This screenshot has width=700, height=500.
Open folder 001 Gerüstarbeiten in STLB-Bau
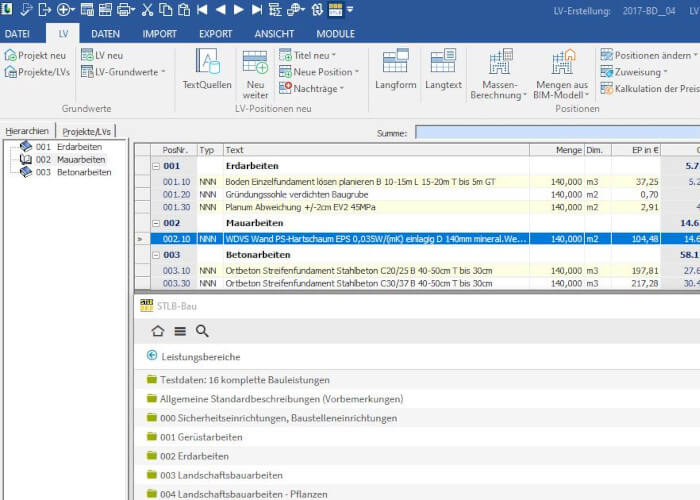tap(195, 437)
